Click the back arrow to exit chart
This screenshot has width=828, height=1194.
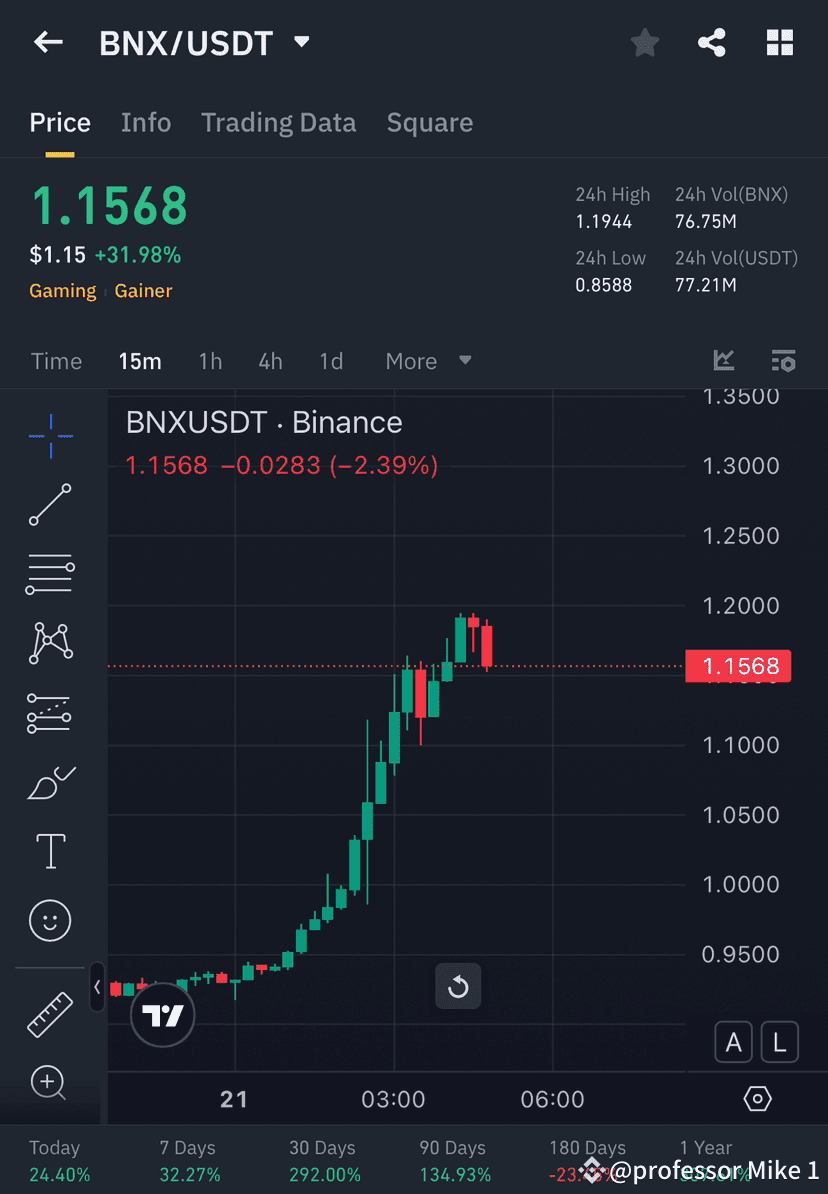click(x=48, y=42)
